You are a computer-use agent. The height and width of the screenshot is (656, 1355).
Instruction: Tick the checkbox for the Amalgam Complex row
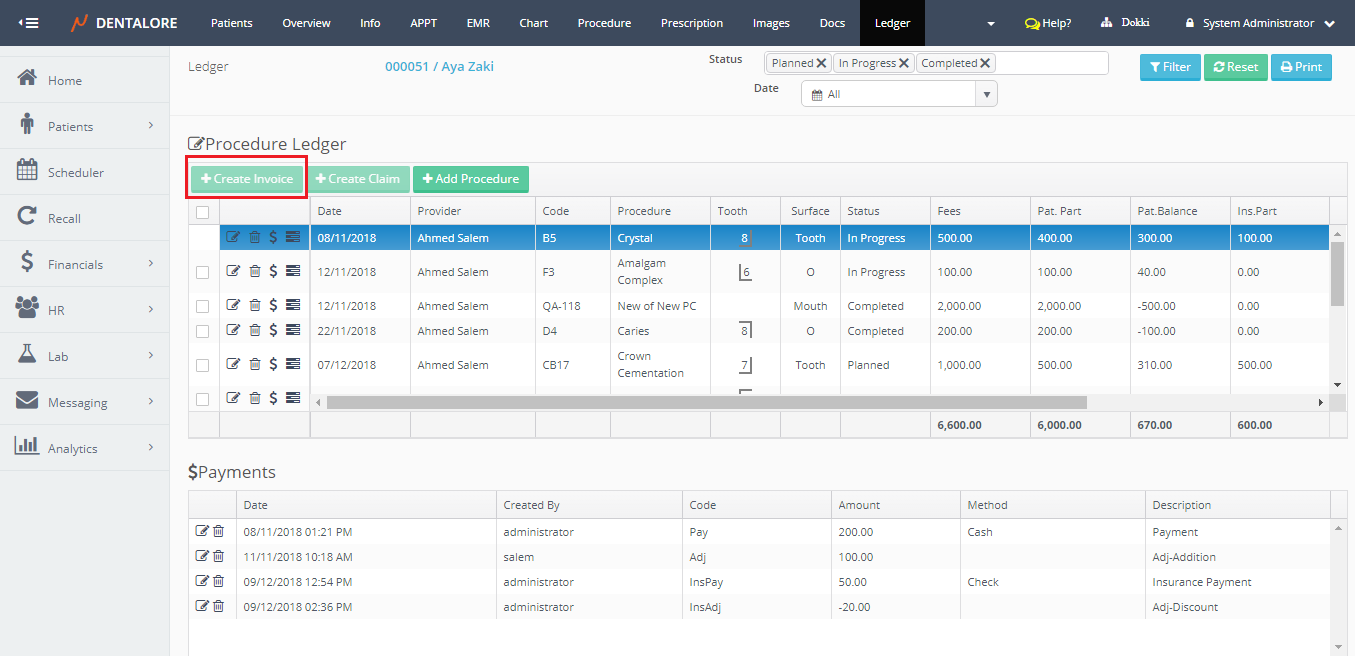pos(203,272)
